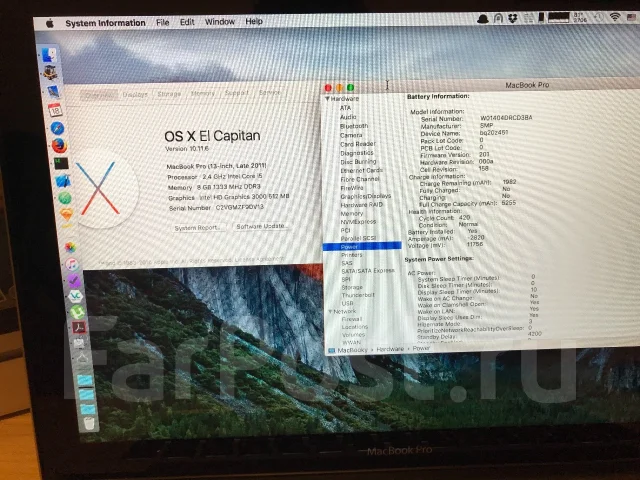The height and width of the screenshot is (480, 640).
Task: Click the Hardware path bar segment
Action: 390,349
